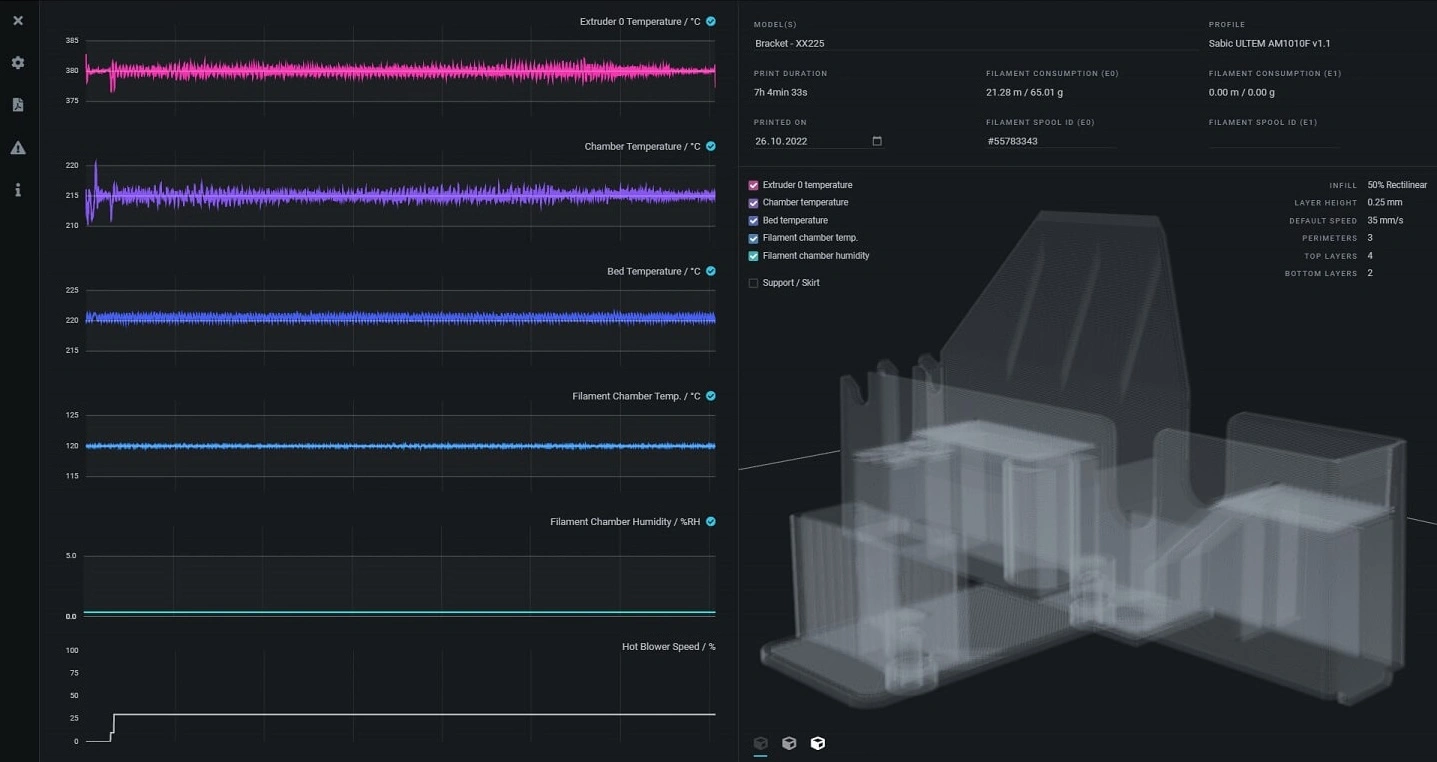Select the darkest cube view mode icon
Image resolution: width=1437 pixels, height=762 pixels.
760,743
